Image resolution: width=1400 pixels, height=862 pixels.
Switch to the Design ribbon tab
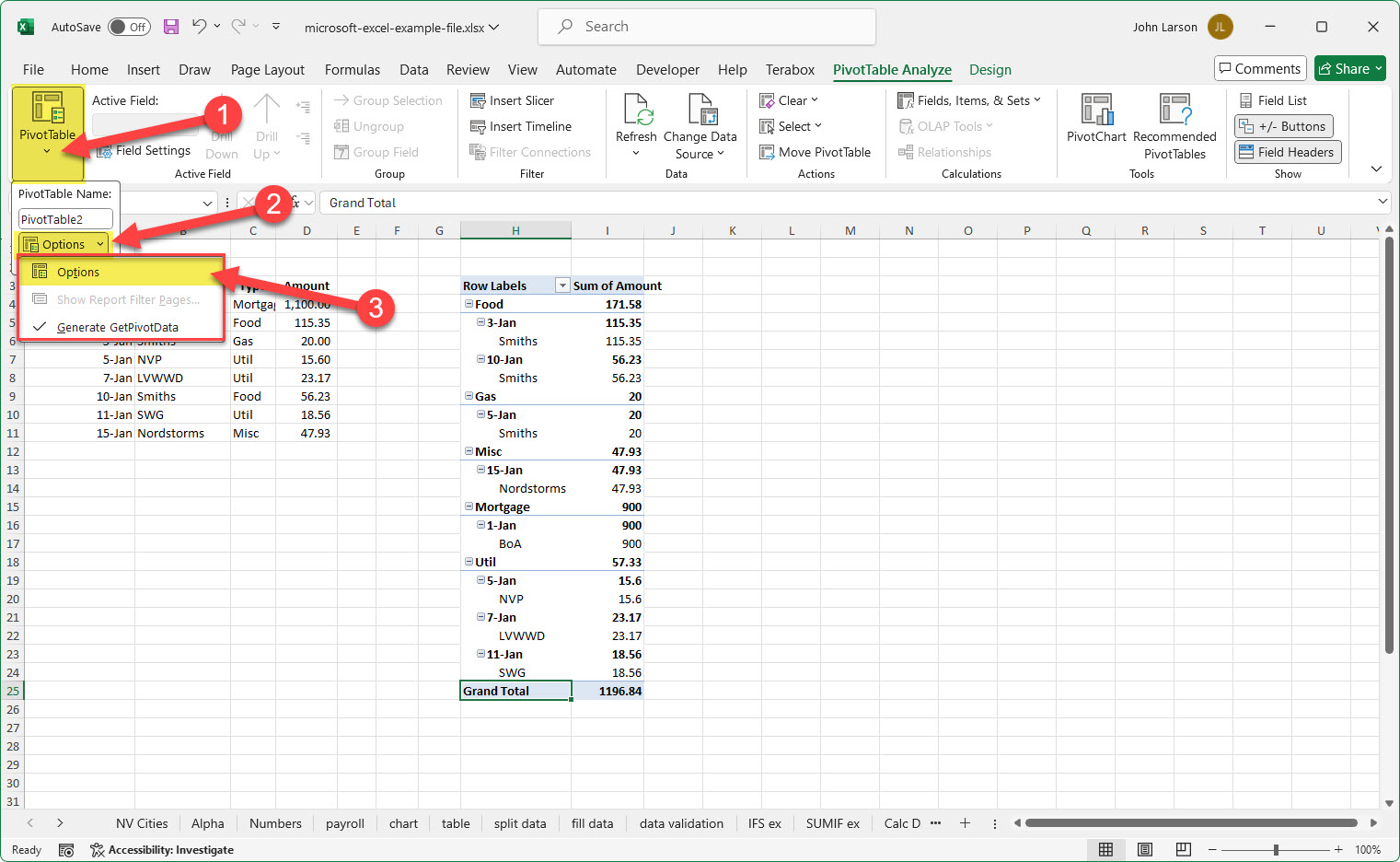[x=990, y=69]
